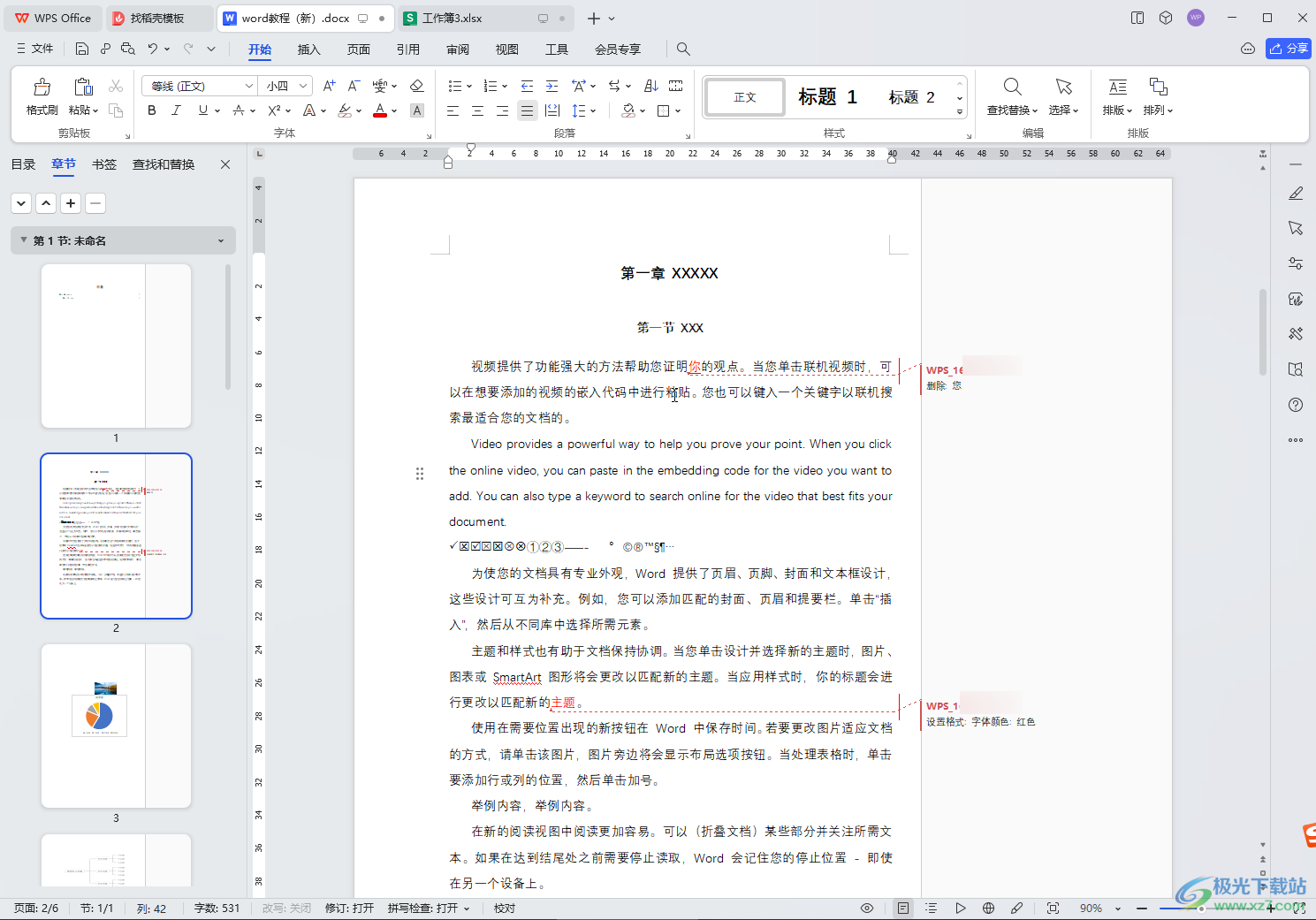Switch to the 审阅 ribbon tab
Viewport: 1316px width, 920px height.
pos(457,49)
